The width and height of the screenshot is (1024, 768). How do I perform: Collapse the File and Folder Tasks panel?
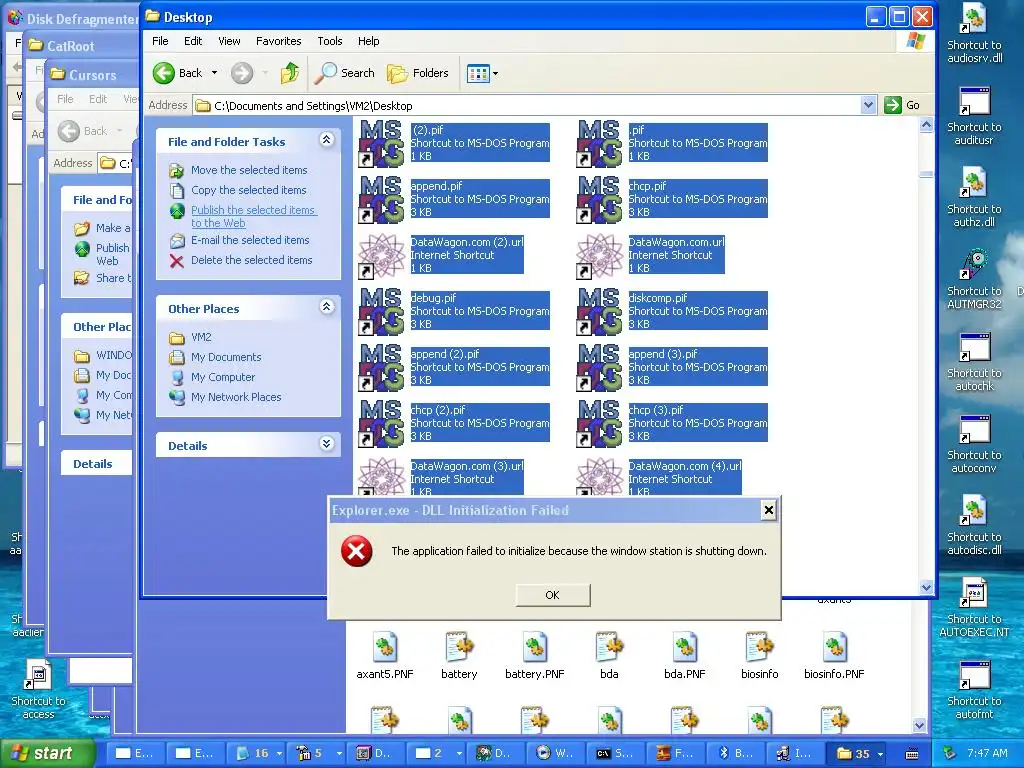(327, 140)
